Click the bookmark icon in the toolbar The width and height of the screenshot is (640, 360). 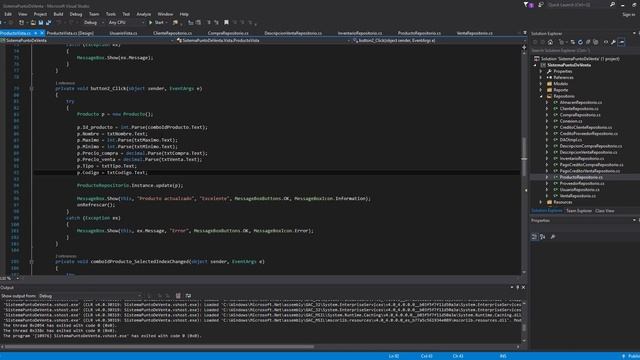click(x=227, y=22)
